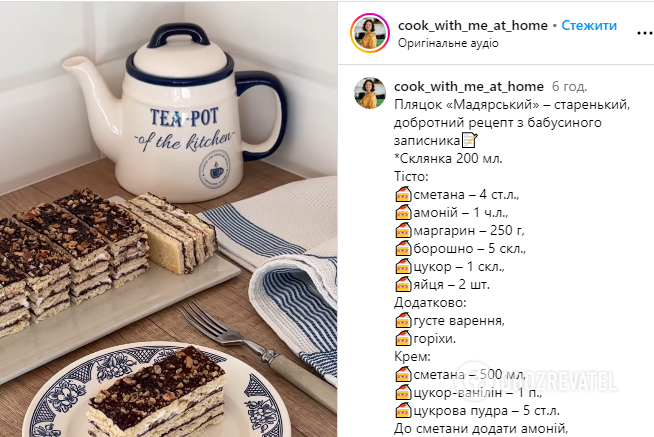Click the small avatar beside the caption
The image size is (654, 437).
pos(370,93)
